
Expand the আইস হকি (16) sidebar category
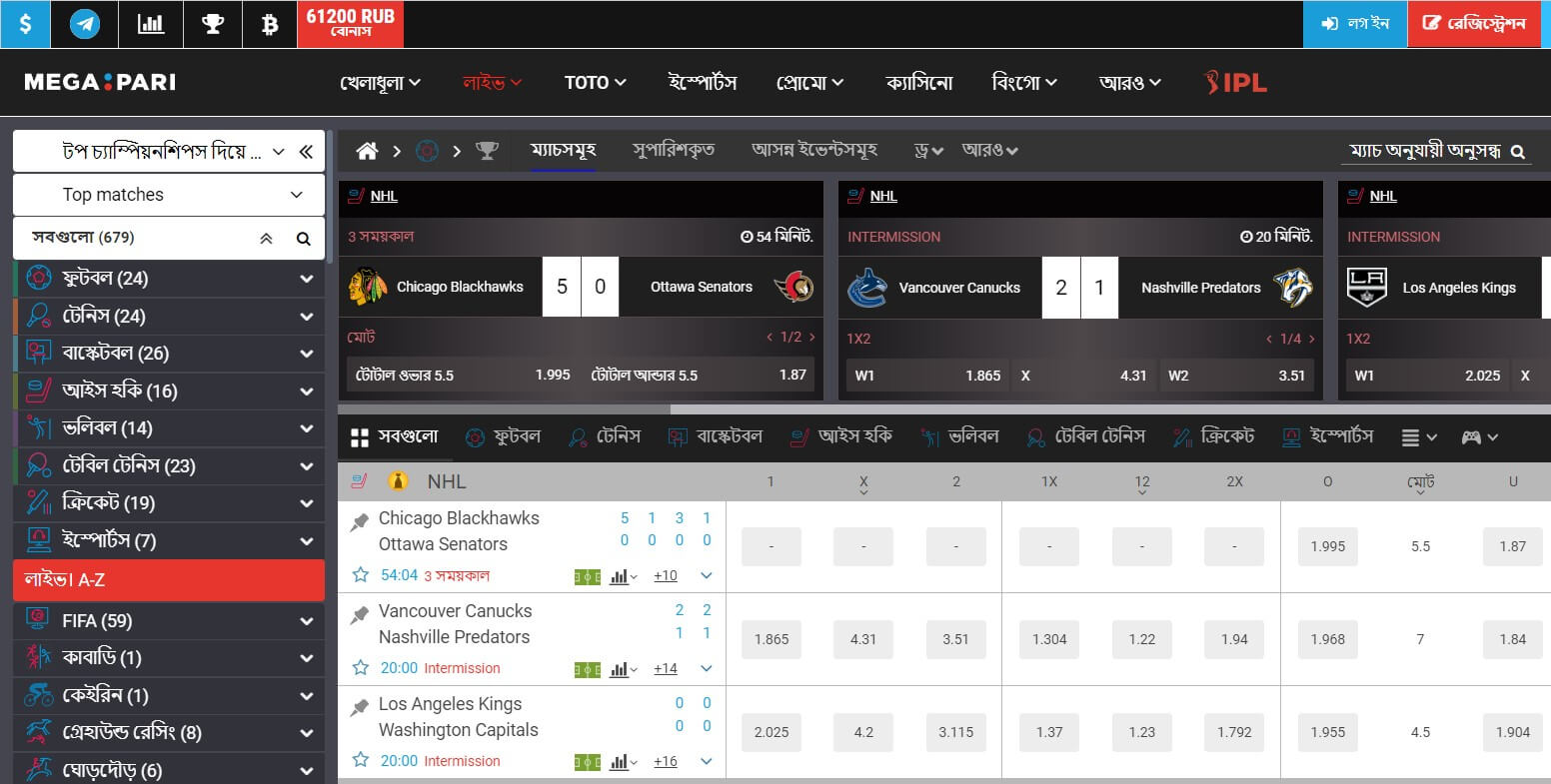coord(307,391)
